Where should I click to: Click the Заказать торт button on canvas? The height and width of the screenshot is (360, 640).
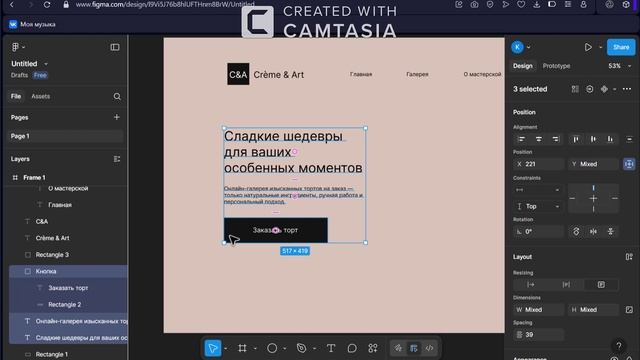(x=276, y=230)
